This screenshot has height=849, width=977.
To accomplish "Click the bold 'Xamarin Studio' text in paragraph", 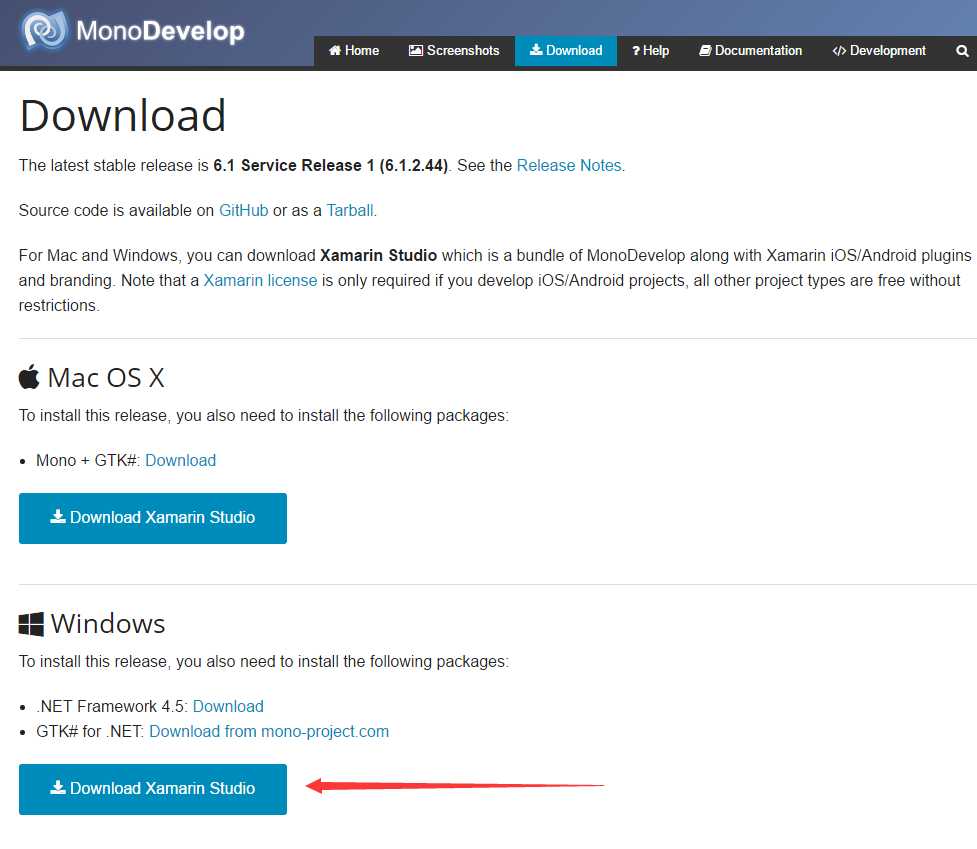I will [x=378, y=255].
